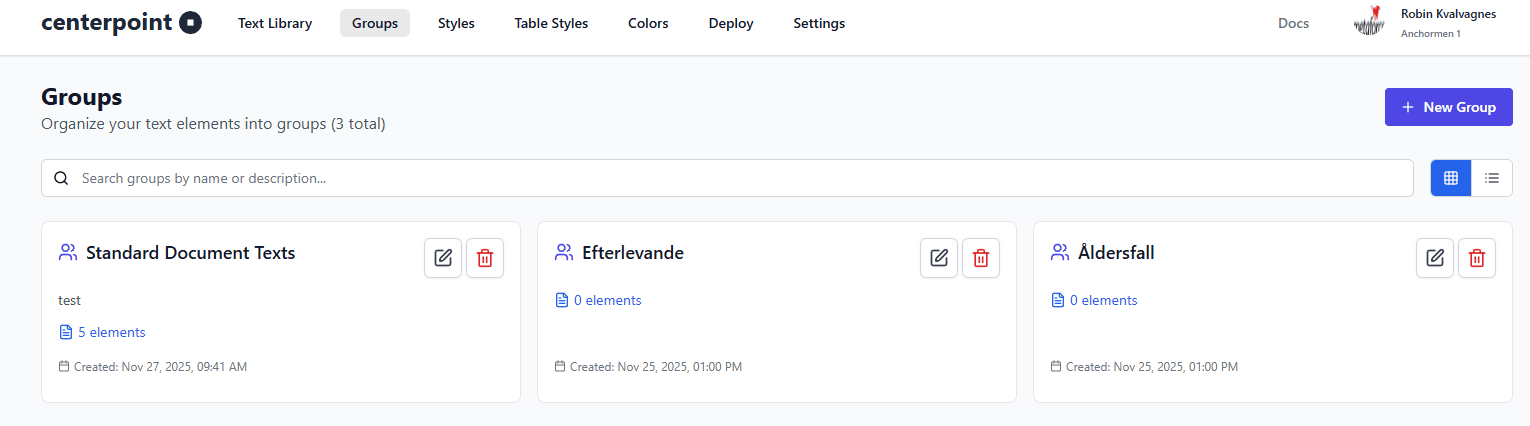Delete the Efterlevande group
Image resolution: width=1530 pixels, height=426 pixels.
click(x=981, y=258)
